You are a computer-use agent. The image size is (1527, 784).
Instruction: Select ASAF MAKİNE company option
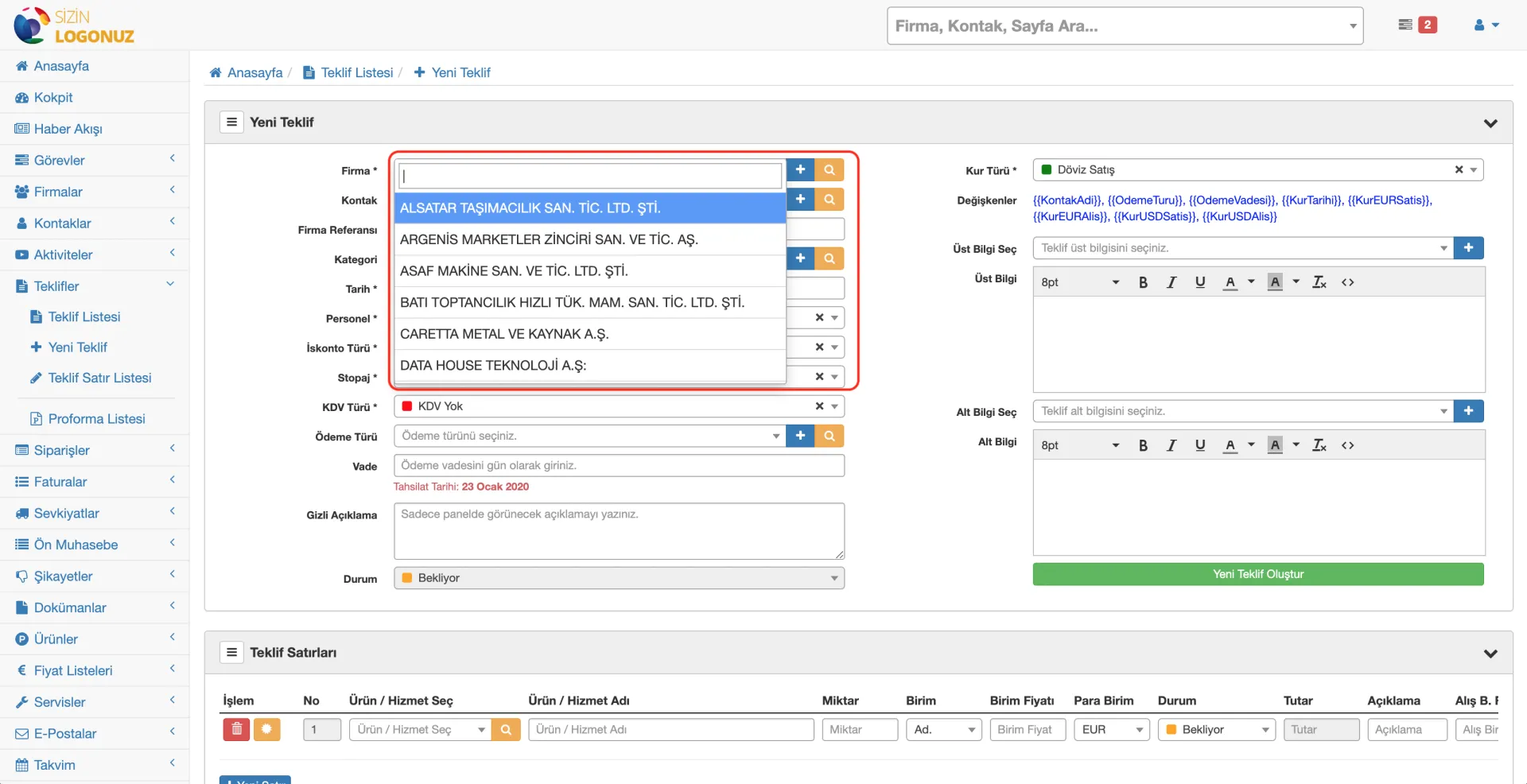[590, 271]
